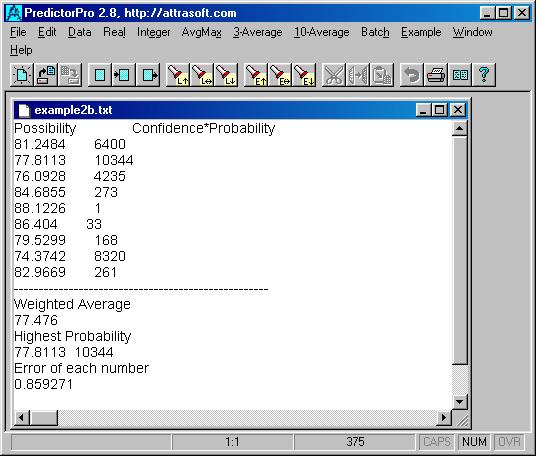The width and height of the screenshot is (537, 456).
Task: Open the Data menu
Action: coord(79,32)
